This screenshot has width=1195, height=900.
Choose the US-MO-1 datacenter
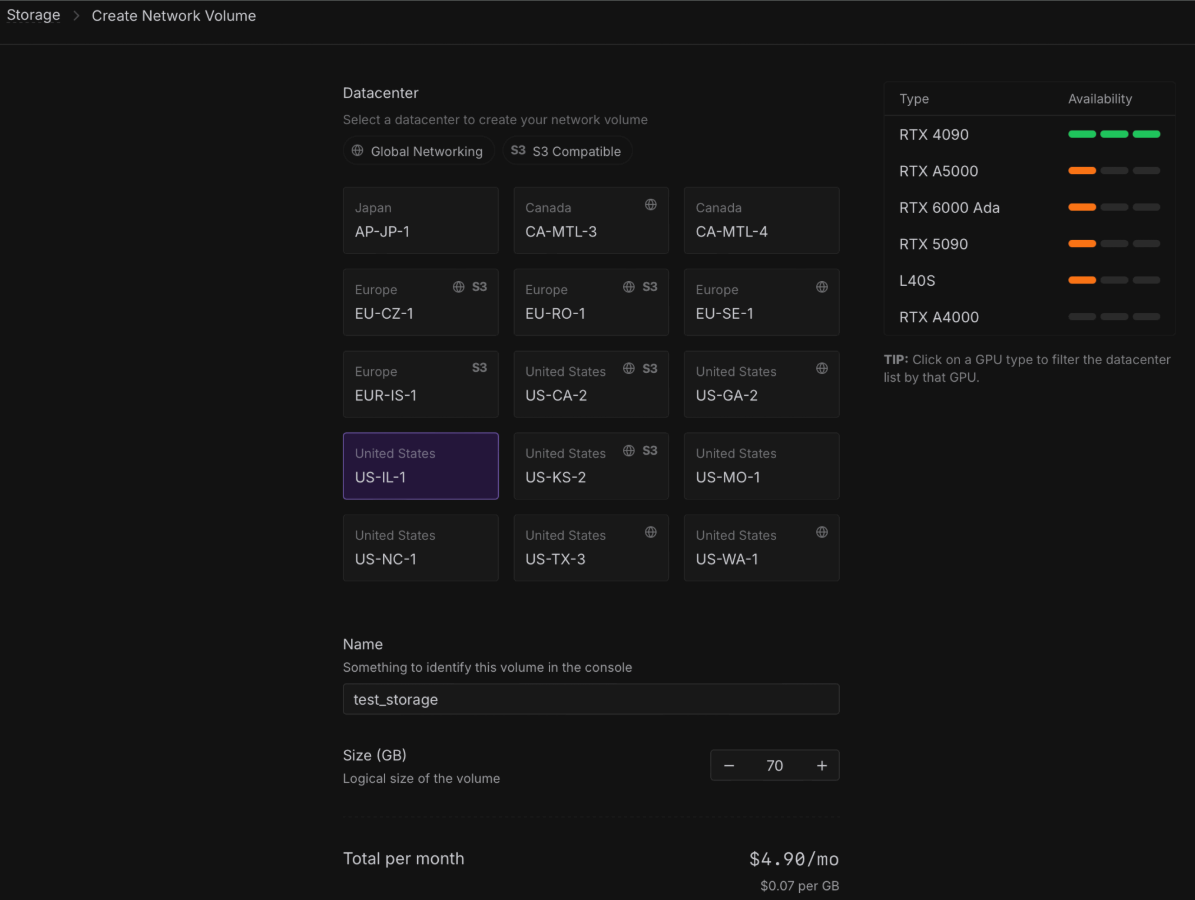point(761,466)
